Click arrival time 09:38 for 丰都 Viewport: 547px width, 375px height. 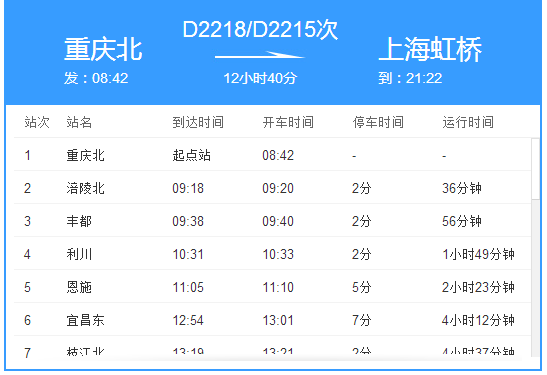(188, 221)
